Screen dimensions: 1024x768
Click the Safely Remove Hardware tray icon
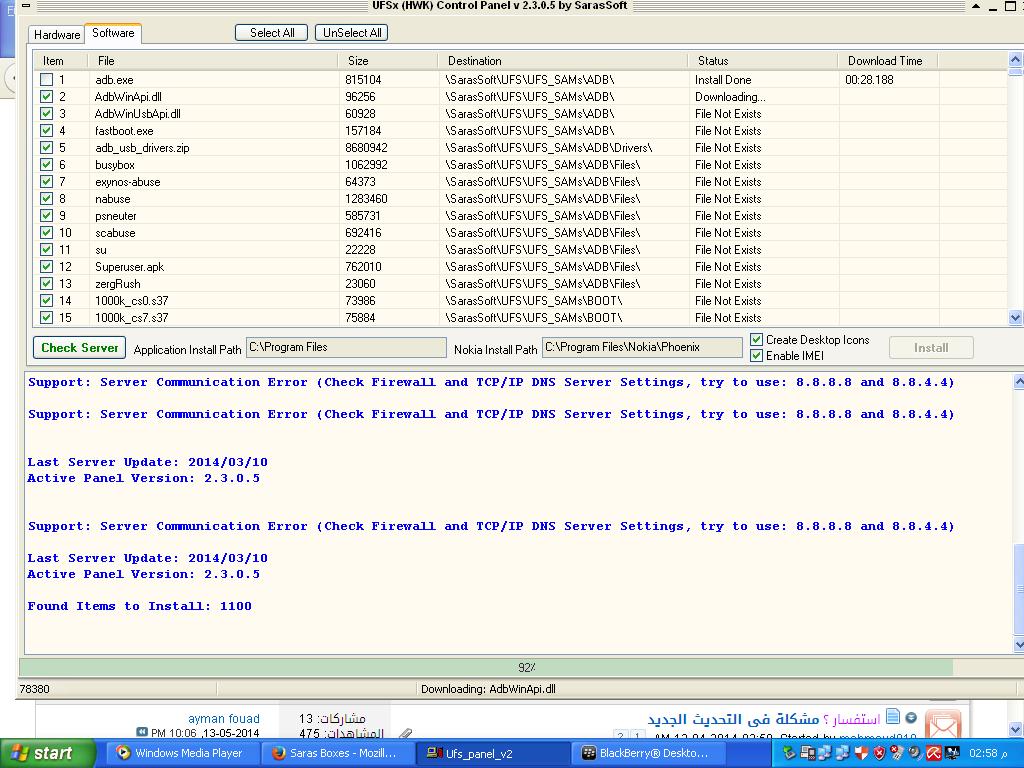coord(790,753)
